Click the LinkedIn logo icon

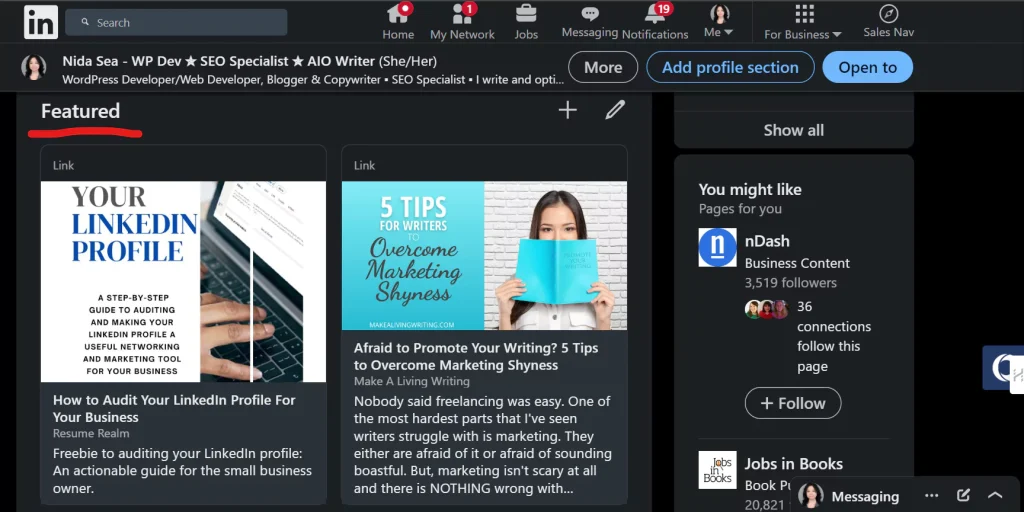[40, 22]
